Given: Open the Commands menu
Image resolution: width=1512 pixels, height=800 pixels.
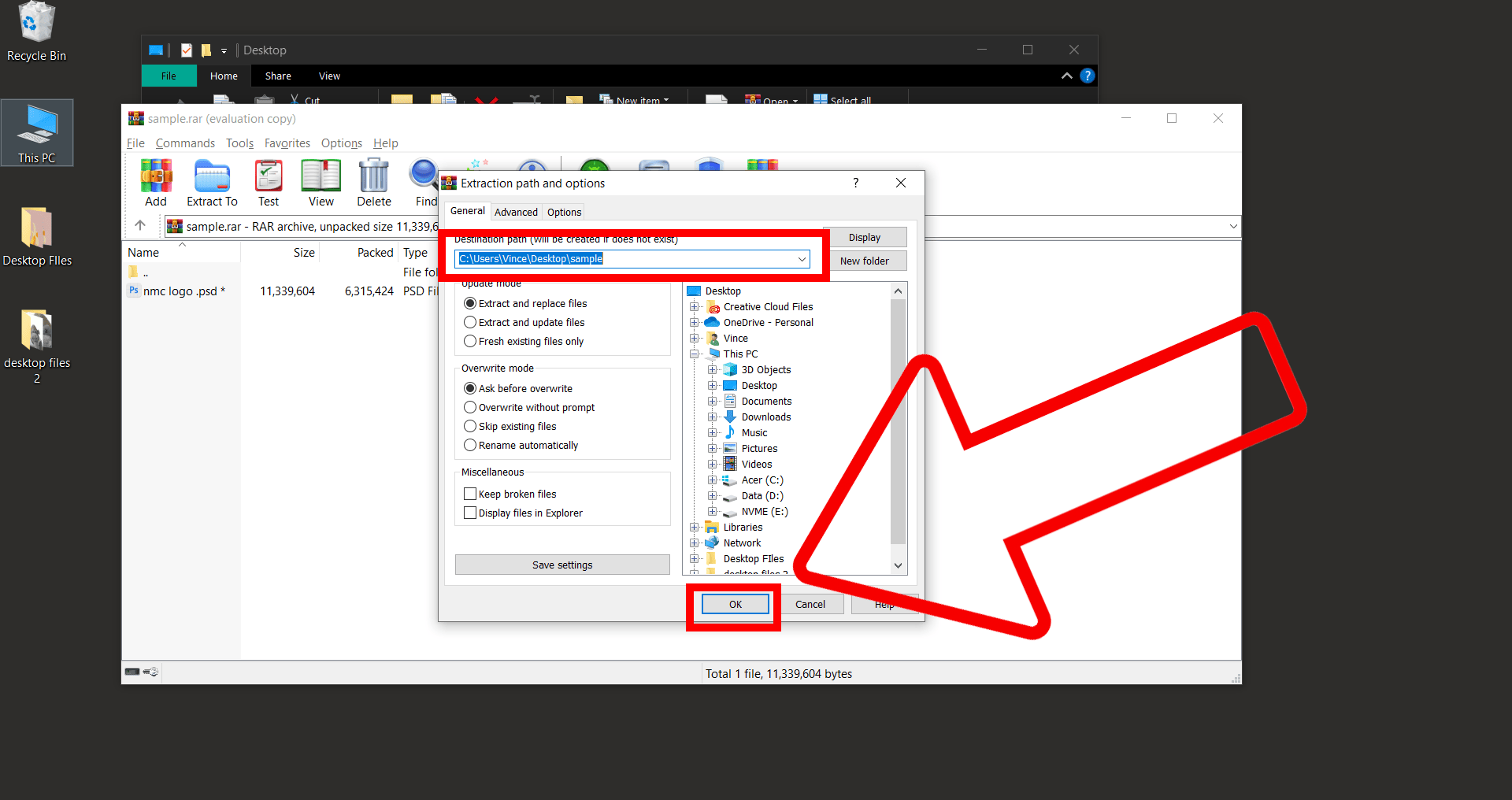Looking at the screenshot, I should pyautogui.click(x=185, y=143).
